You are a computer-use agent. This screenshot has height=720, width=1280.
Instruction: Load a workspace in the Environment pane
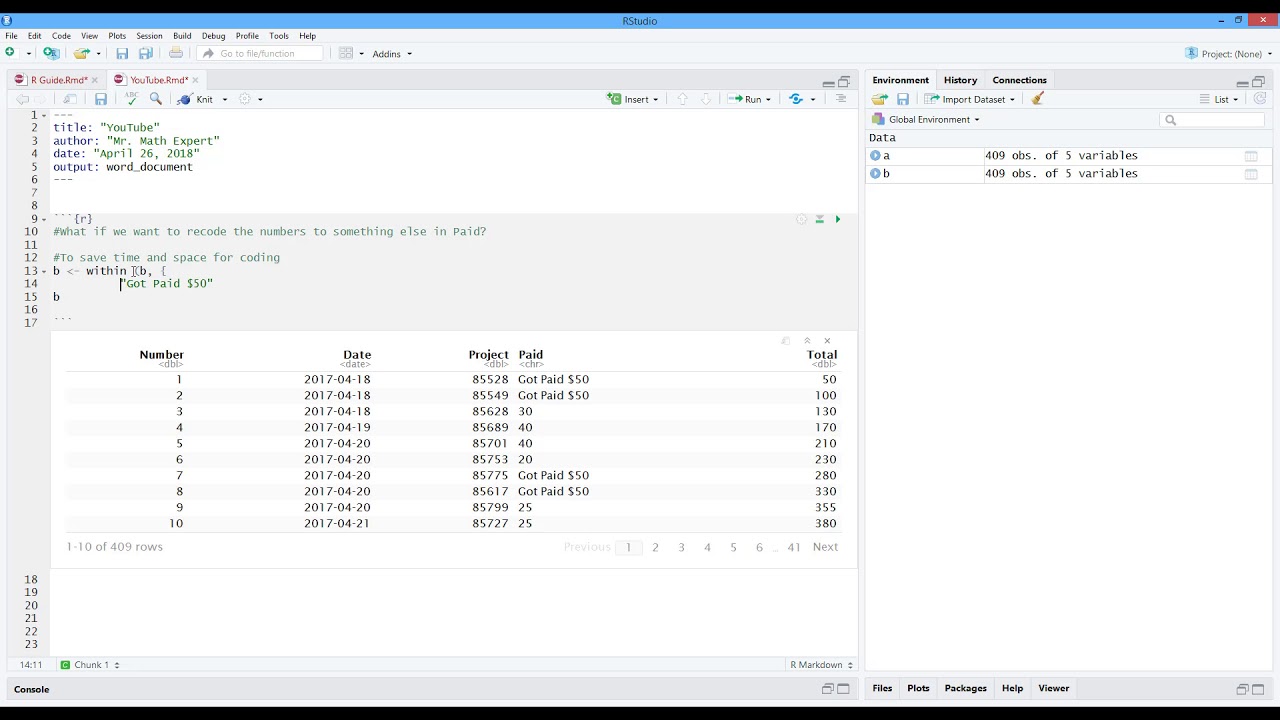click(x=880, y=99)
